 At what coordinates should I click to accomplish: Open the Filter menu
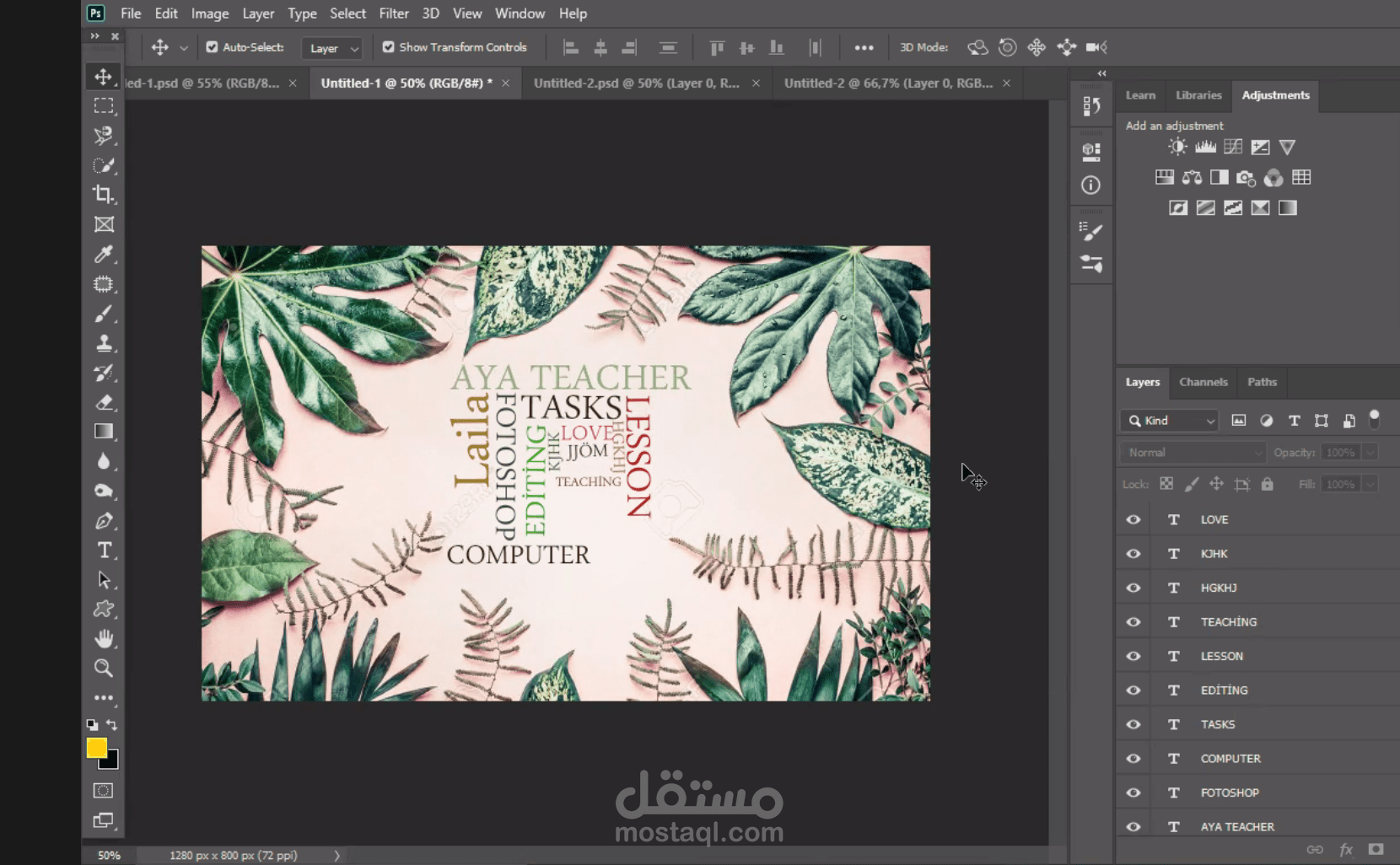tap(393, 13)
